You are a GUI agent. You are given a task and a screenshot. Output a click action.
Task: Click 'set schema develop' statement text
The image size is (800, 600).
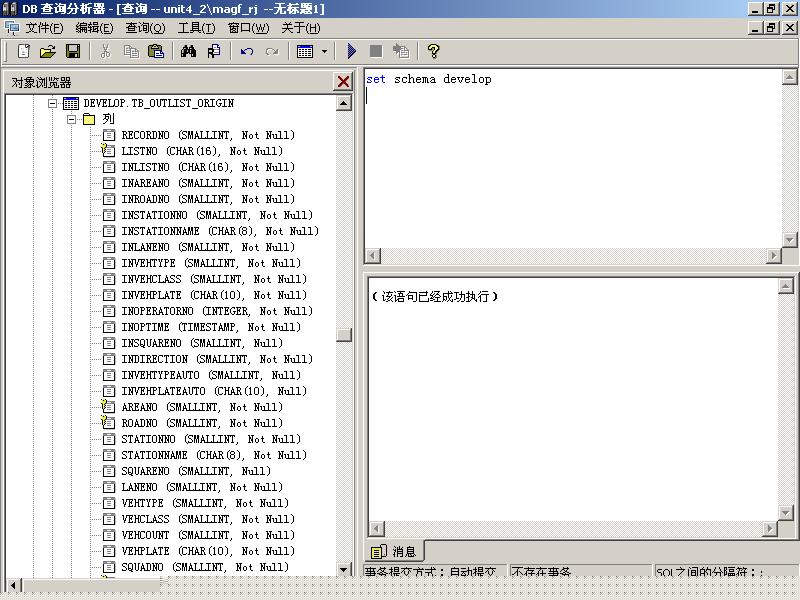click(x=429, y=79)
